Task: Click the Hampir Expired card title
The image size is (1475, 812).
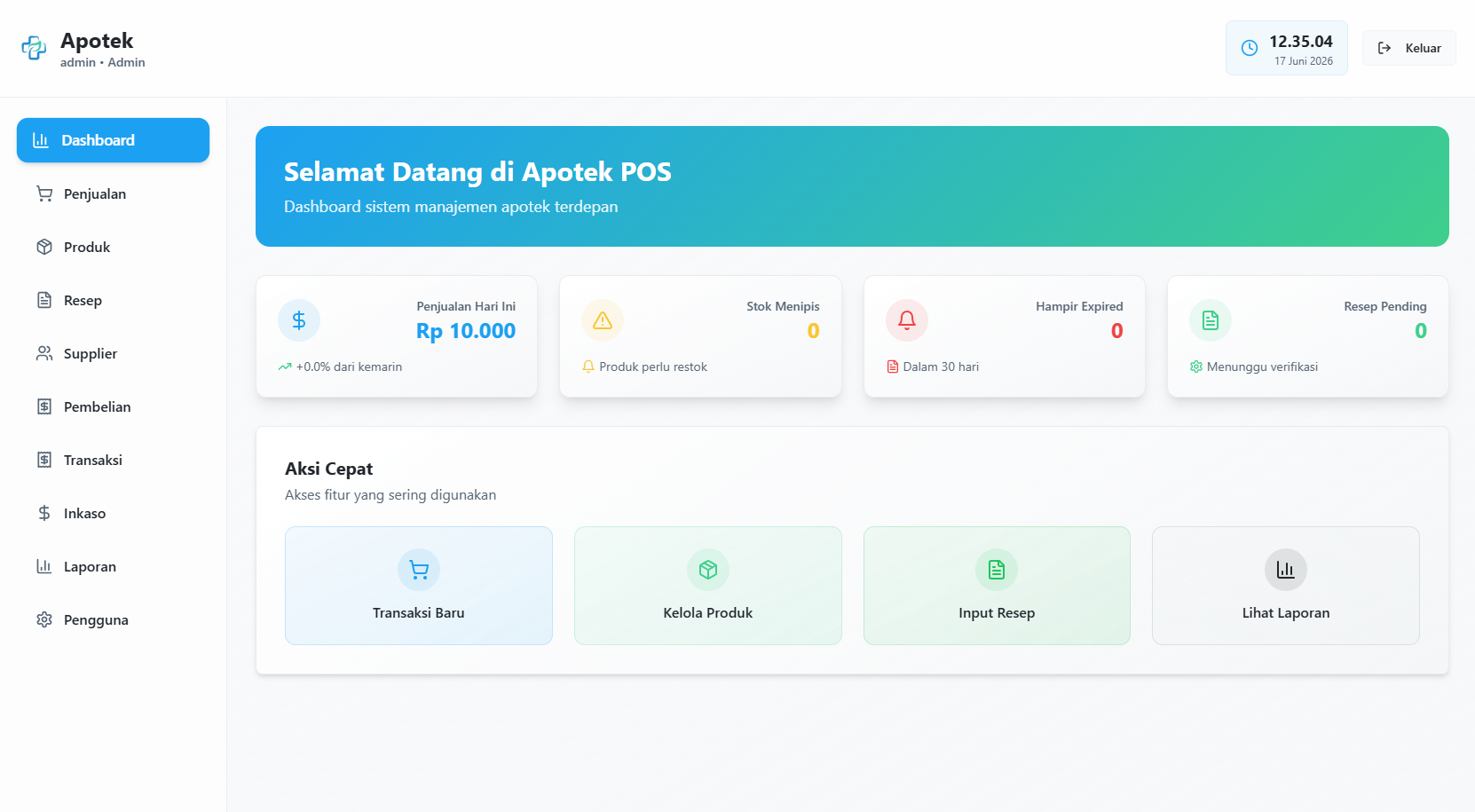Action: (x=1079, y=306)
